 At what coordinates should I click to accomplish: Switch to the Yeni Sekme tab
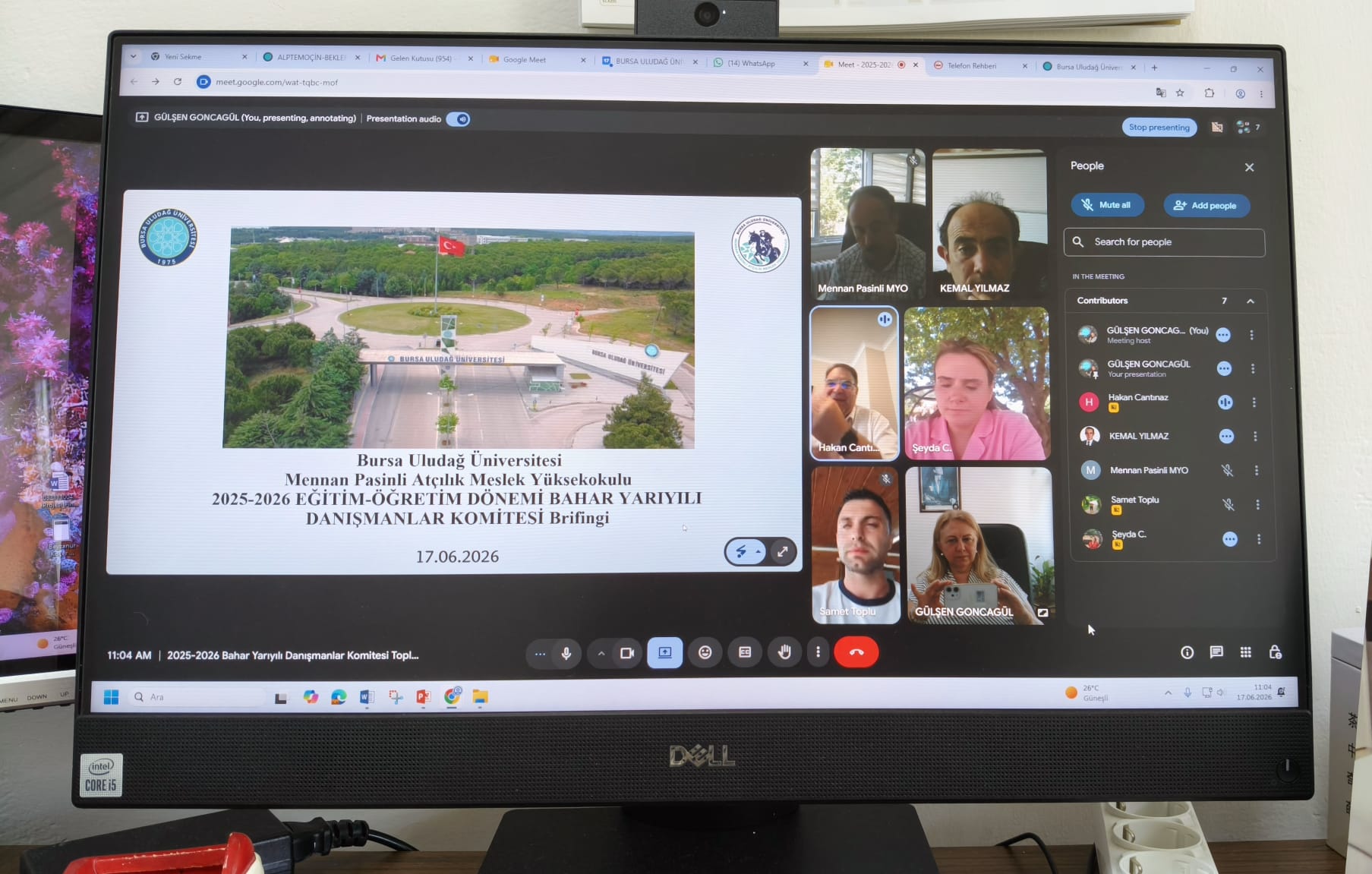click(x=198, y=57)
